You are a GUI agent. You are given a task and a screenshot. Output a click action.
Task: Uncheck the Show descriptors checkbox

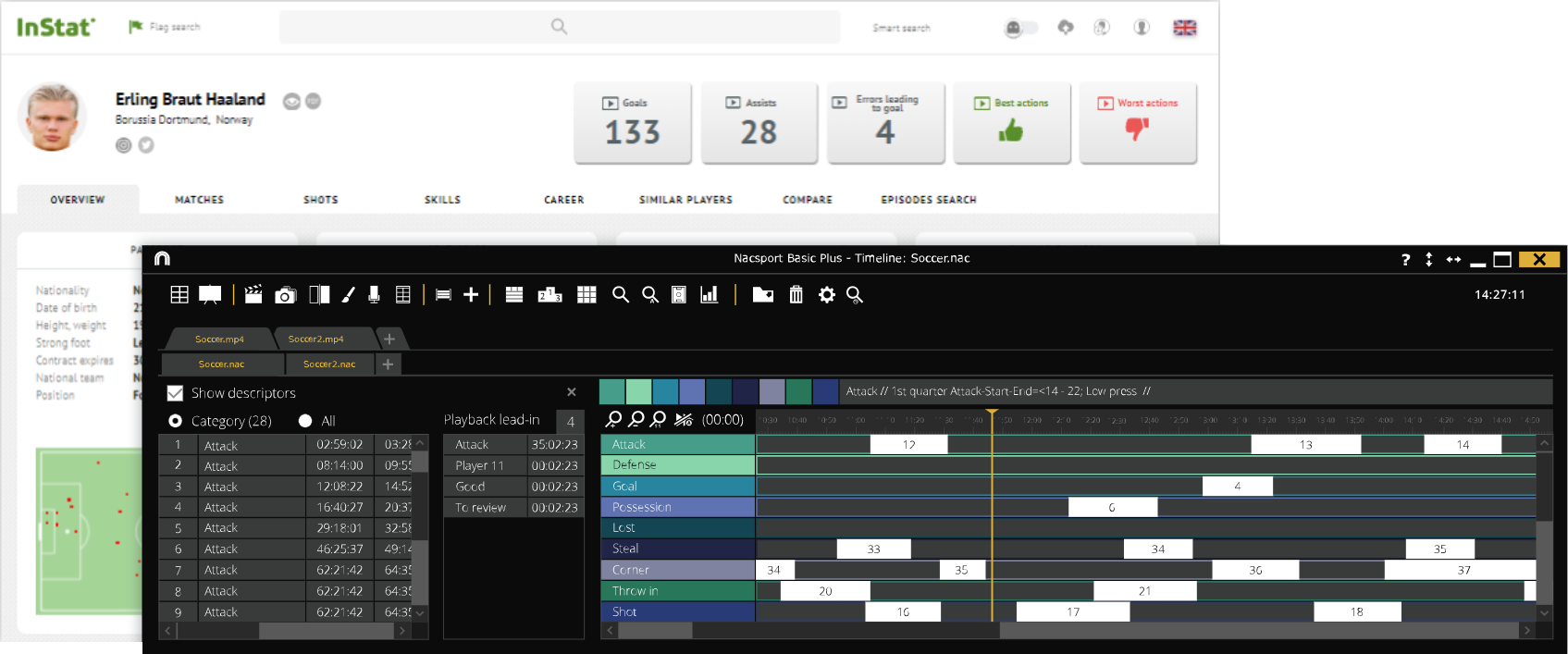[x=175, y=393]
